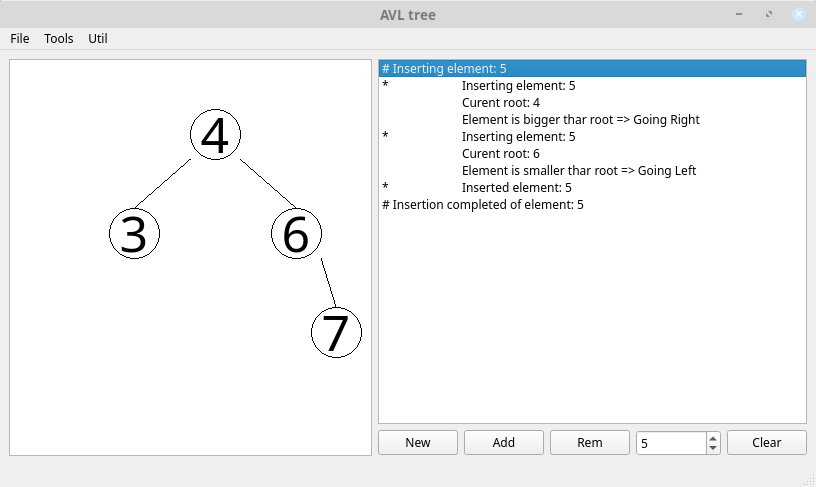
Task: Select the 'Going Left' log line
Action: pos(578,171)
